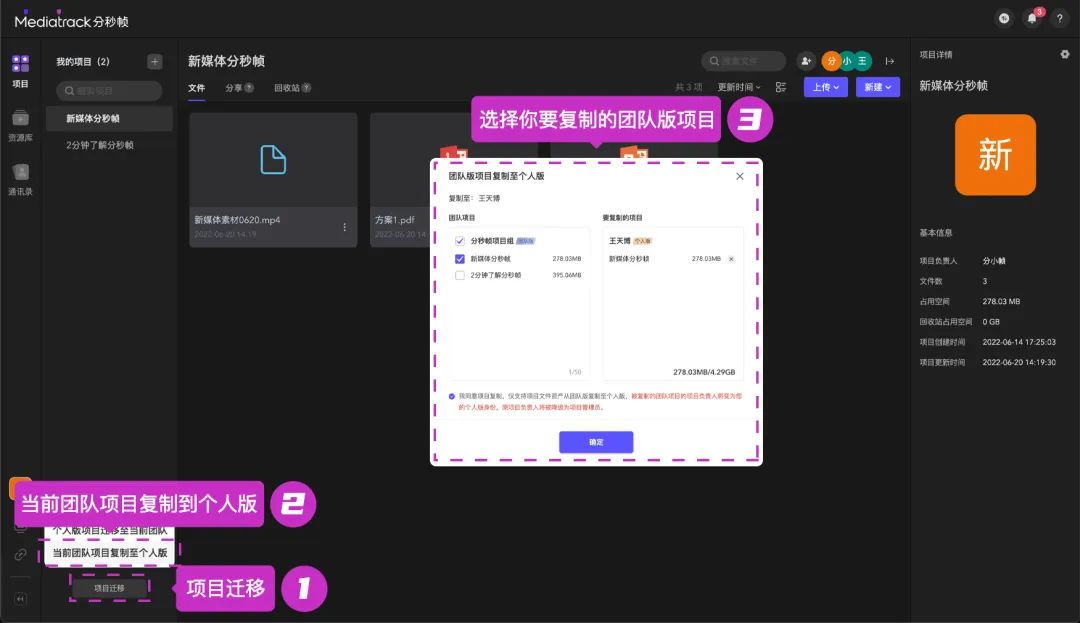This screenshot has height=623, width=1080.
Task: Click the 项目迁移 migration button
Action: click(x=109, y=588)
